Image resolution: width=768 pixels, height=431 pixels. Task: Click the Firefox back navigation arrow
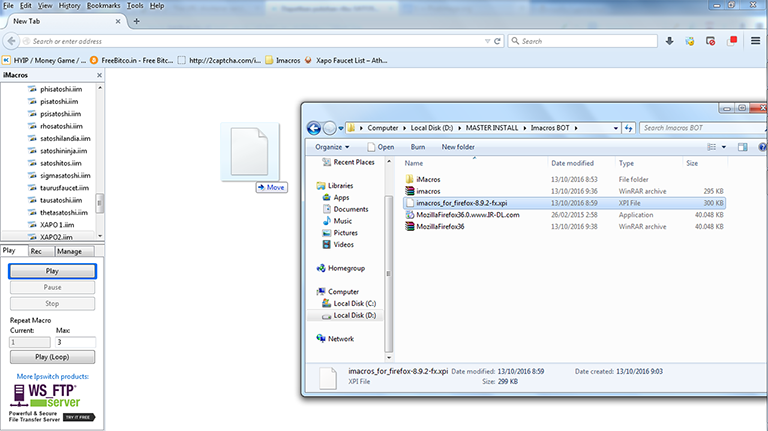point(12,41)
